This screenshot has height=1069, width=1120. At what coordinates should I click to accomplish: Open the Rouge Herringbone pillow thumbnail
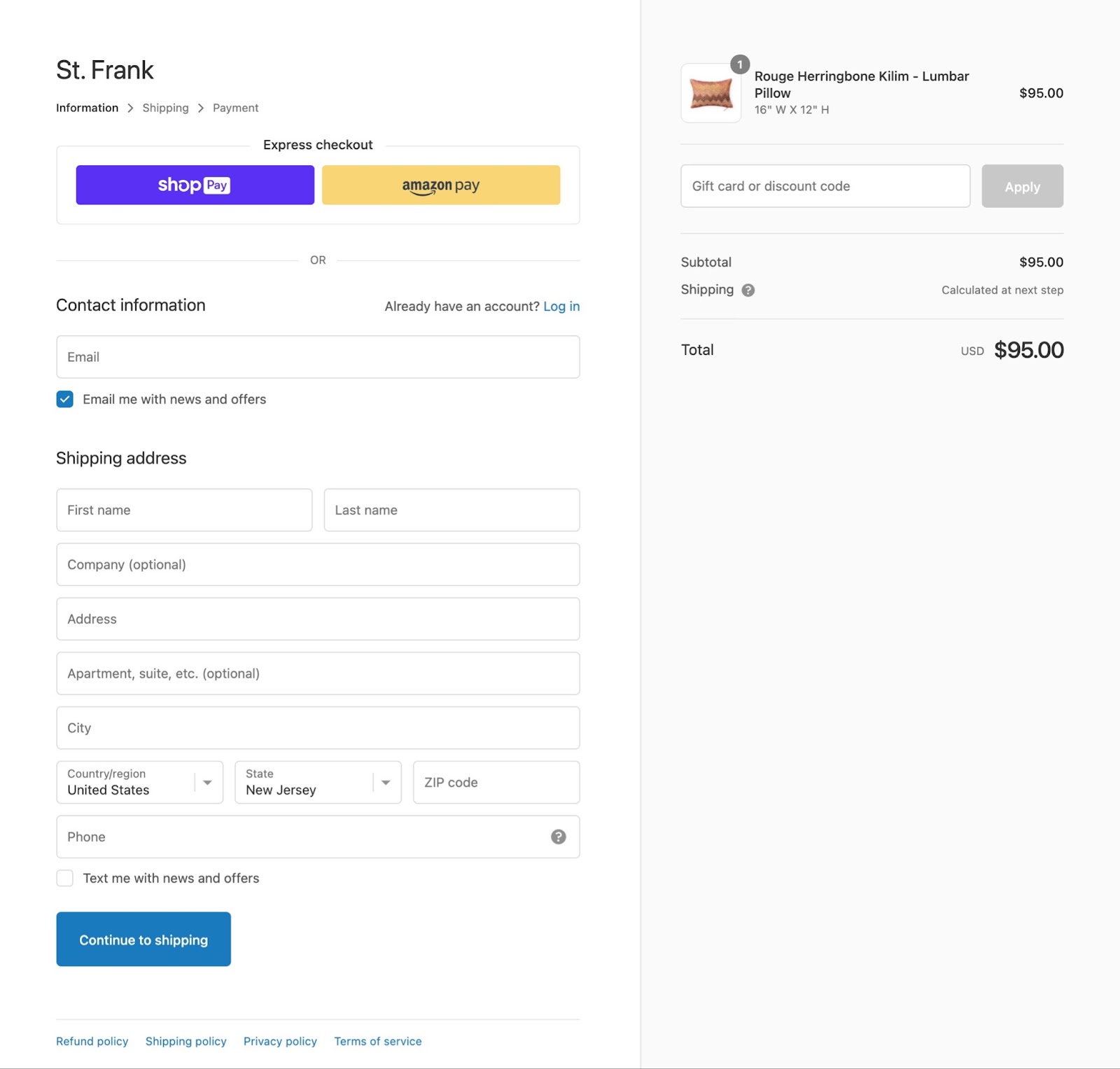click(710, 93)
